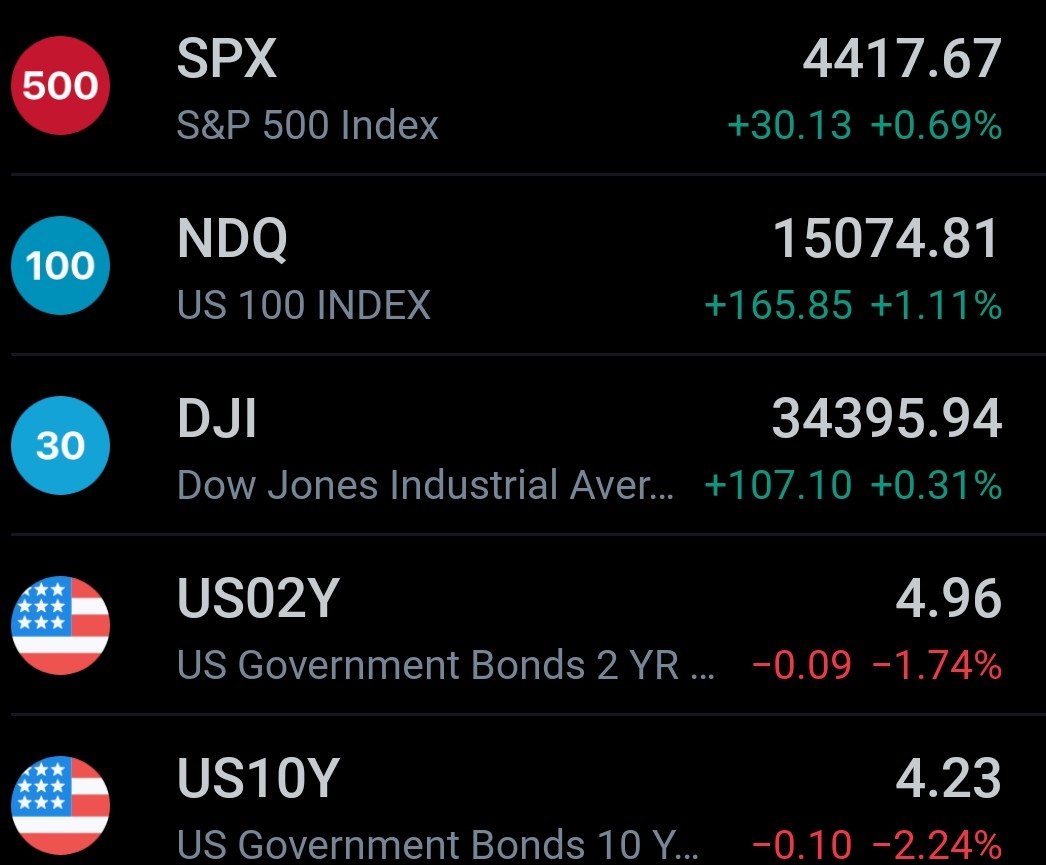
Task: Tap NDQ price 15074.81
Action: click(886, 240)
